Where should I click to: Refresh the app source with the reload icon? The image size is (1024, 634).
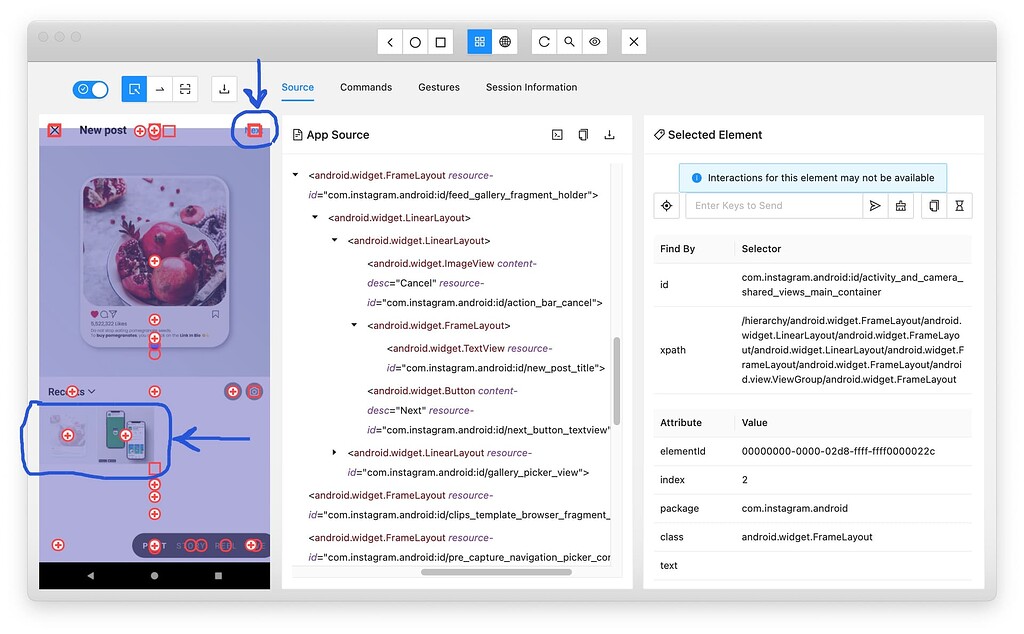click(x=544, y=41)
